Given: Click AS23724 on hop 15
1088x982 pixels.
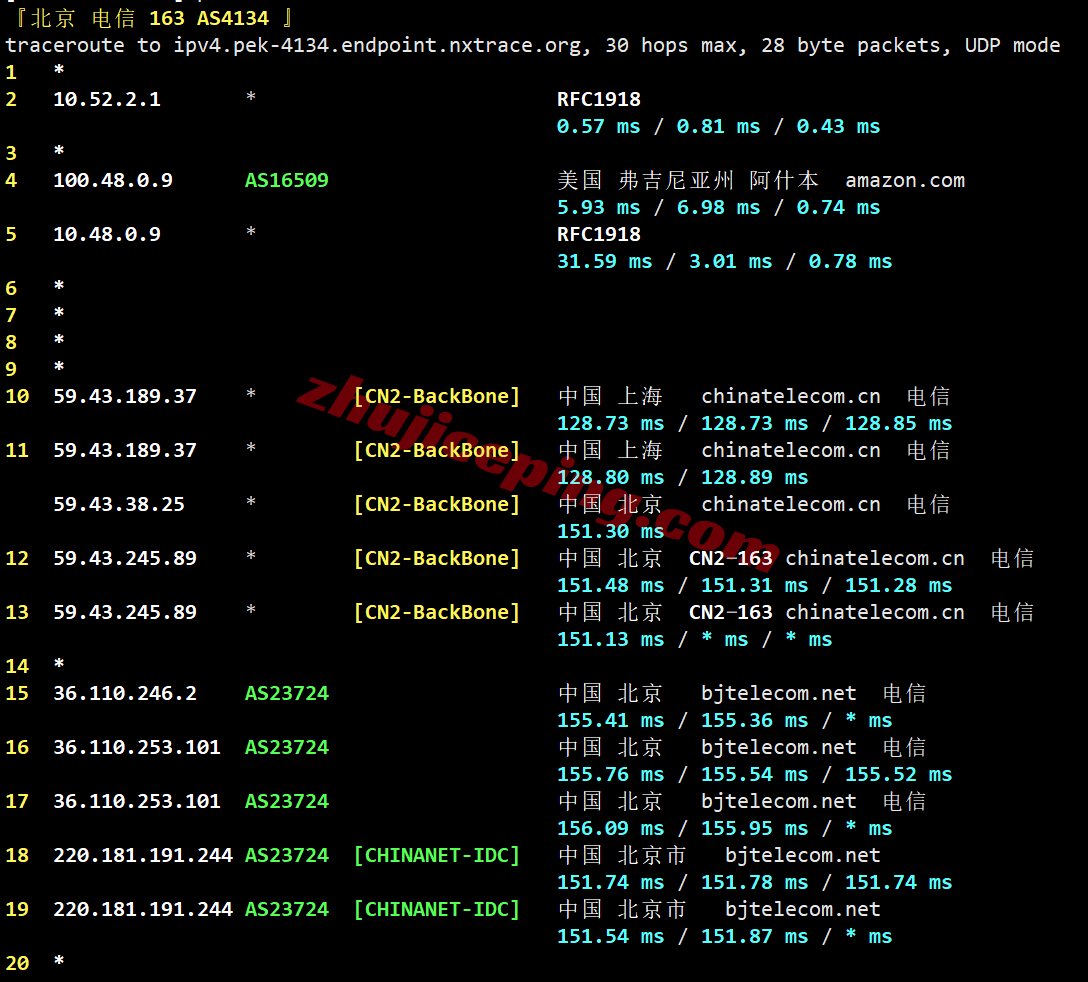Looking at the screenshot, I should [x=287, y=693].
